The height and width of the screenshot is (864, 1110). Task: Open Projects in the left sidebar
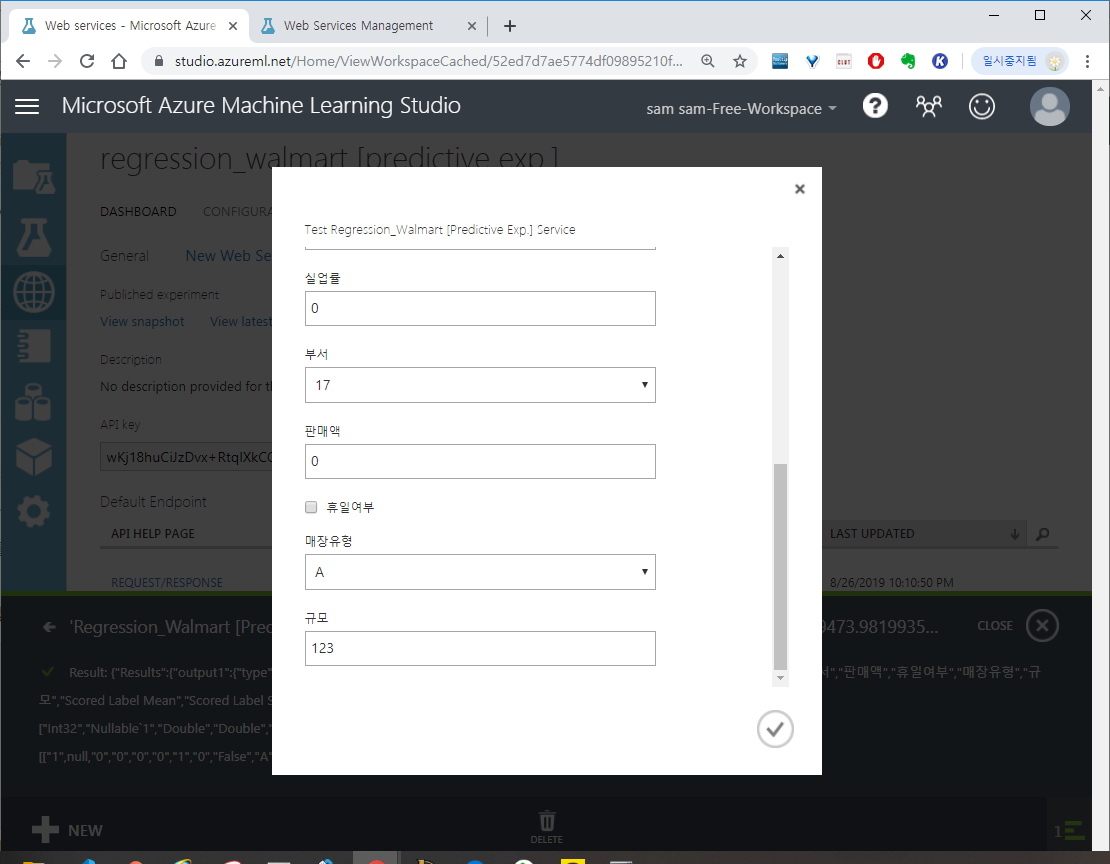pyautogui.click(x=33, y=177)
